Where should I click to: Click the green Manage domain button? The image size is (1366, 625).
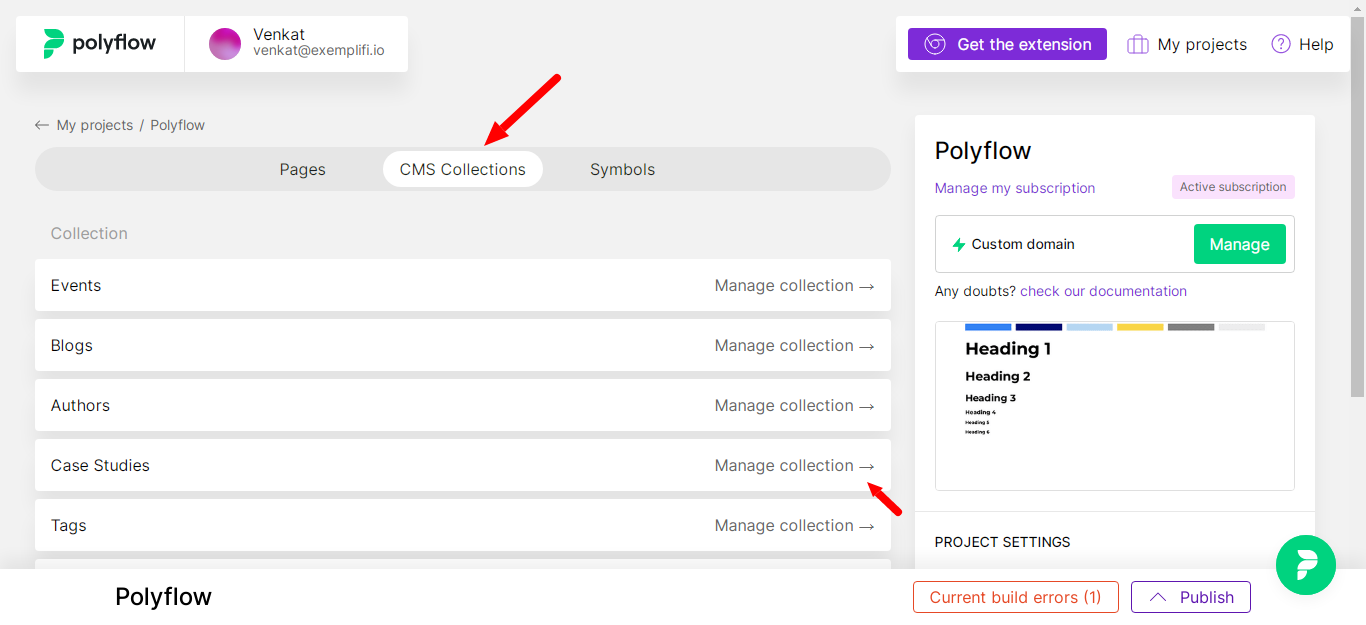point(1240,244)
